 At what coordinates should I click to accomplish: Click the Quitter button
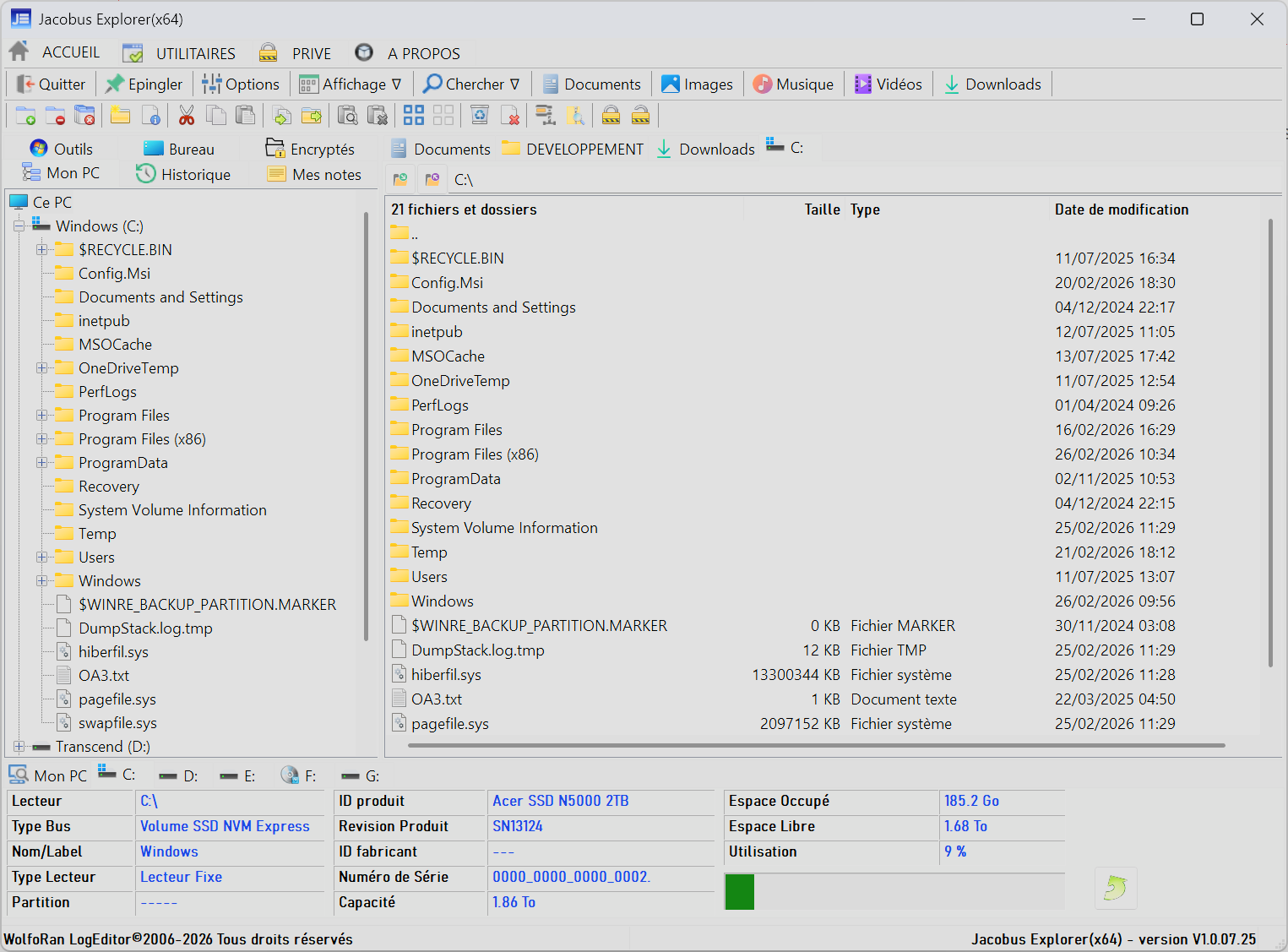pyautogui.click(x=52, y=84)
